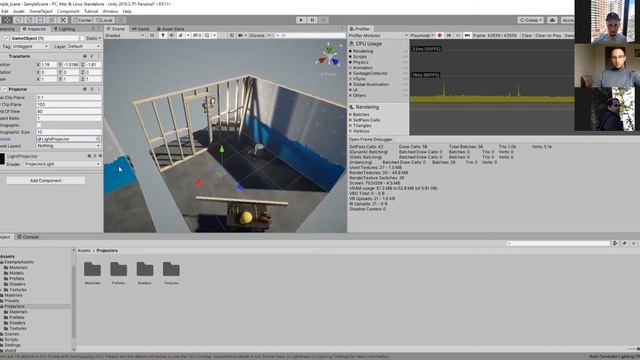
Task: Toggle Clear on Play in the Profiler
Action: tap(548, 36)
